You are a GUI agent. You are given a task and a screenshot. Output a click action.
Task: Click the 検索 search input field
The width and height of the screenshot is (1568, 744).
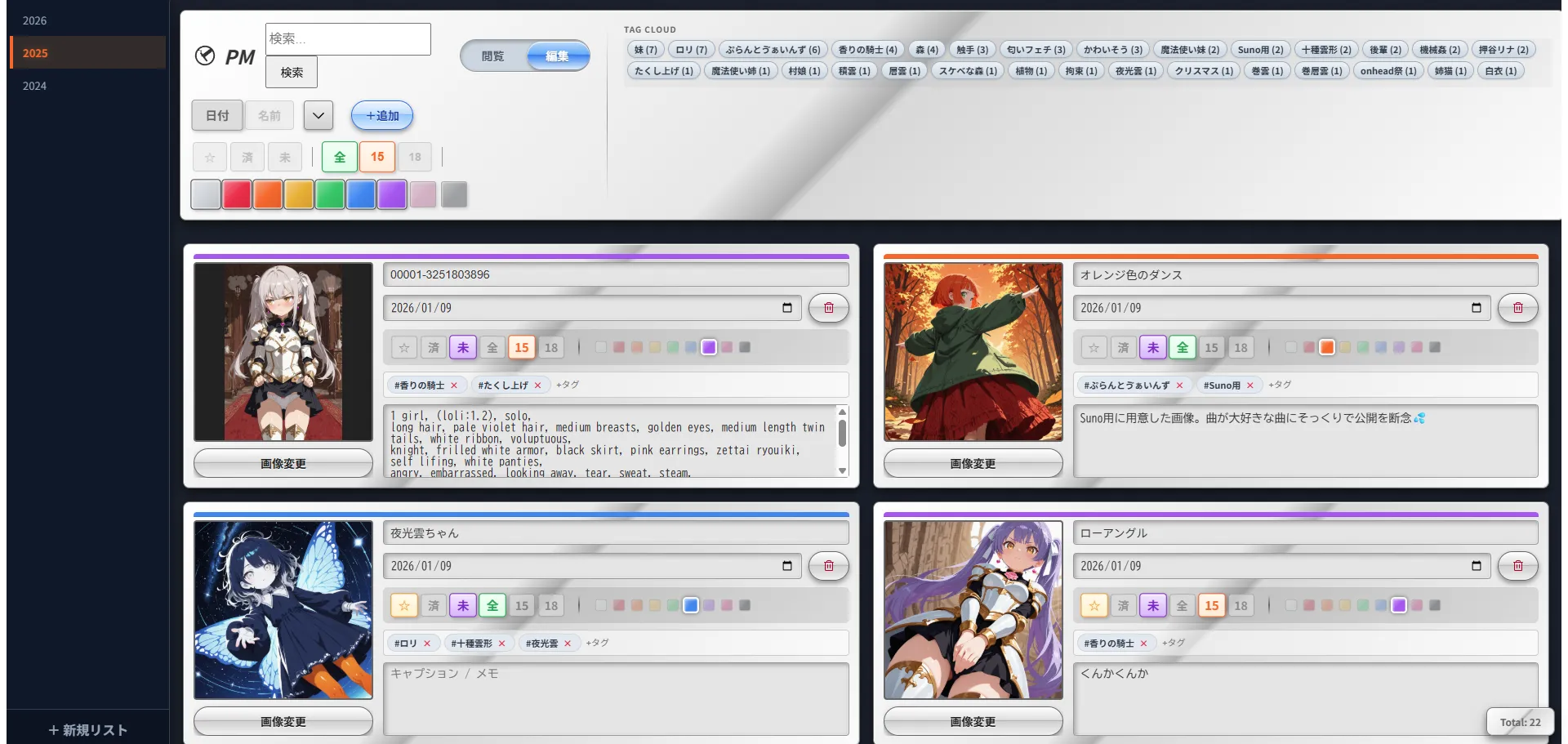[349, 38]
